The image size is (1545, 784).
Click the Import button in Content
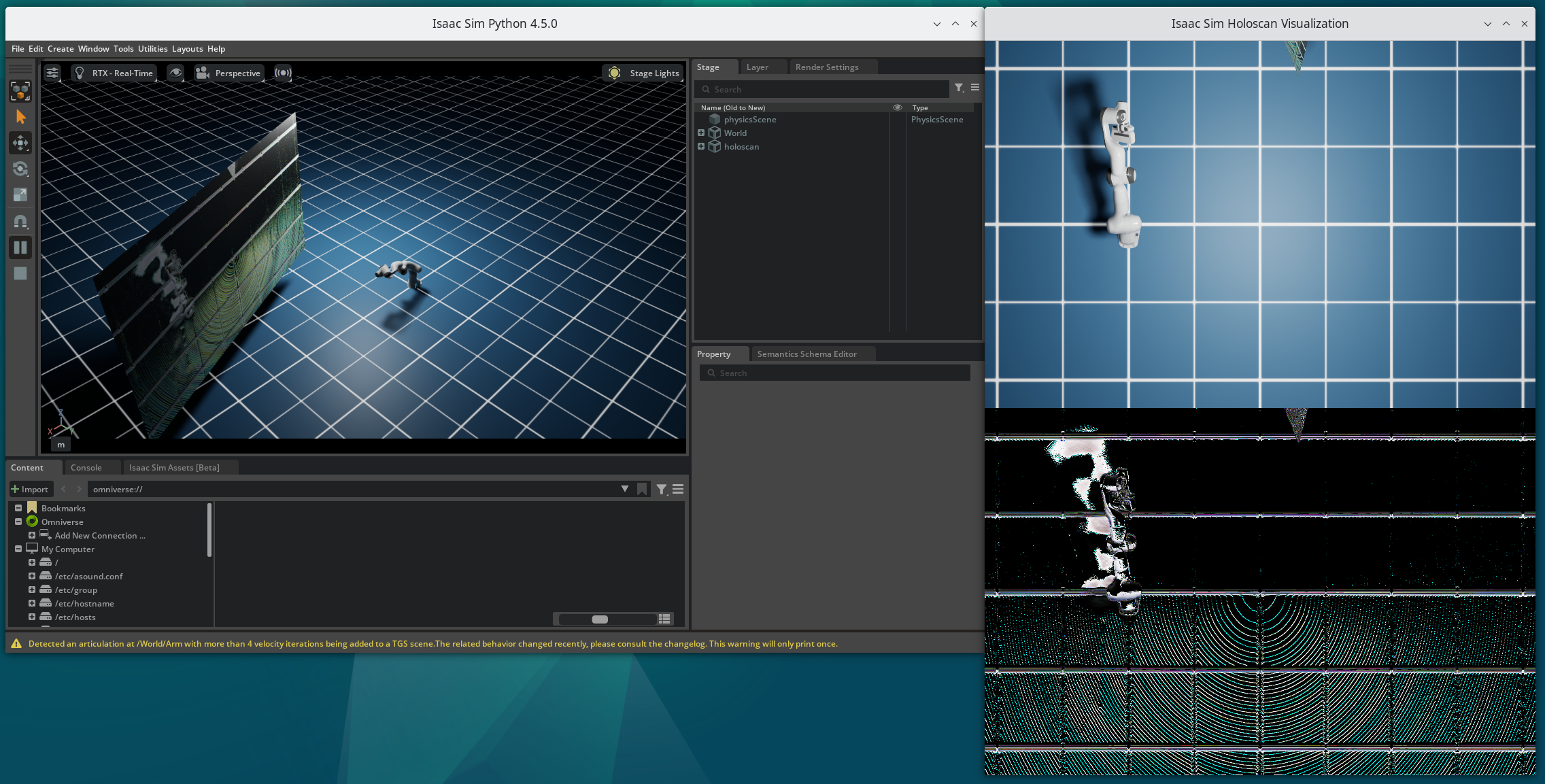click(30, 489)
